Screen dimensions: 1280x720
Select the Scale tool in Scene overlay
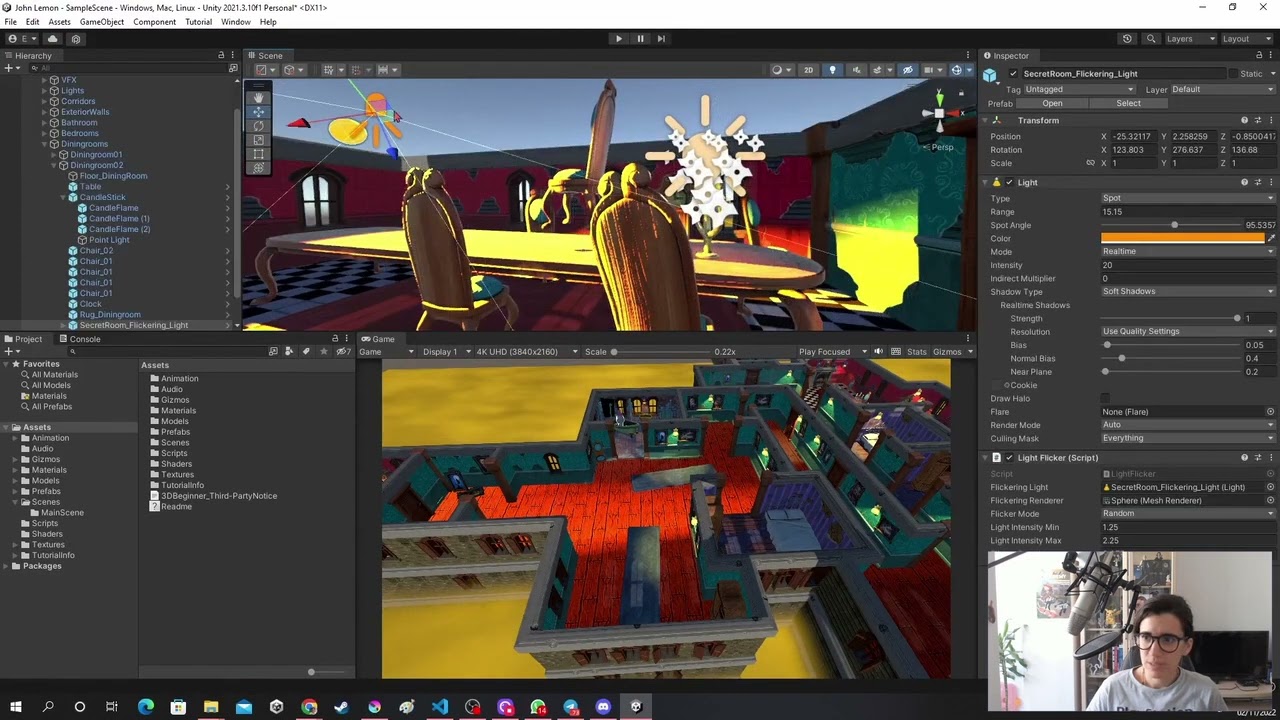coord(258,140)
